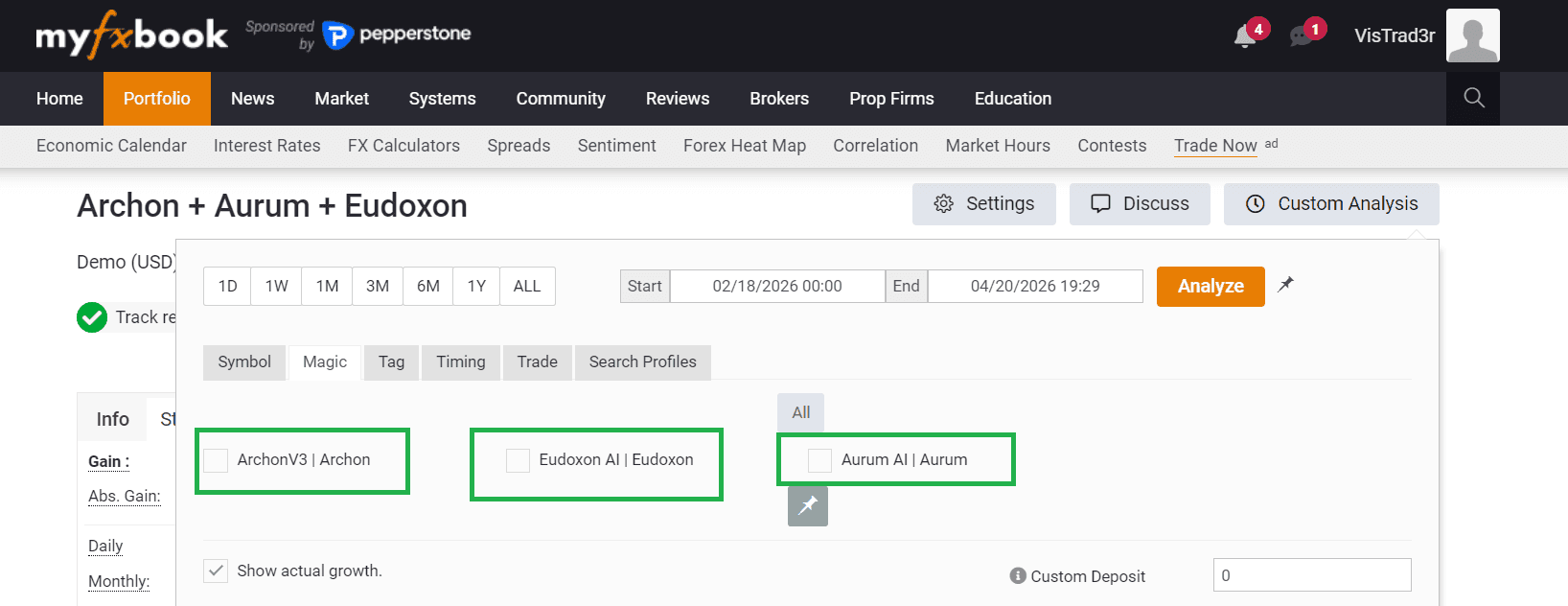
Task: Click the Gain label
Action: [x=108, y=461]
